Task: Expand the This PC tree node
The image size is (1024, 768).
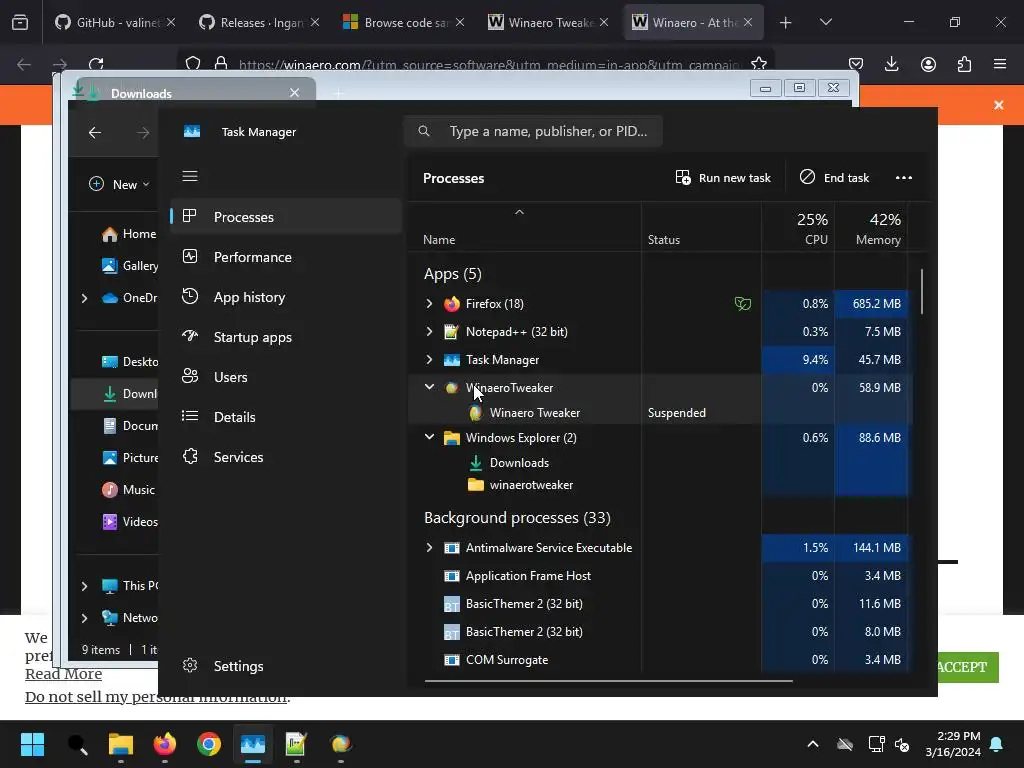Action: coord(84,586)
